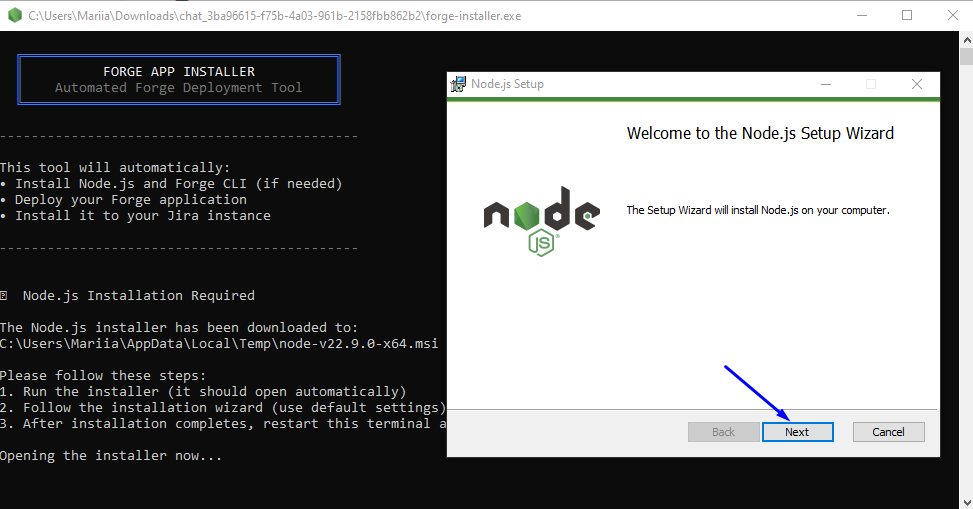
Task: Click the 'Opening the installer now...' console line
Action: click(x=110, y=455)
